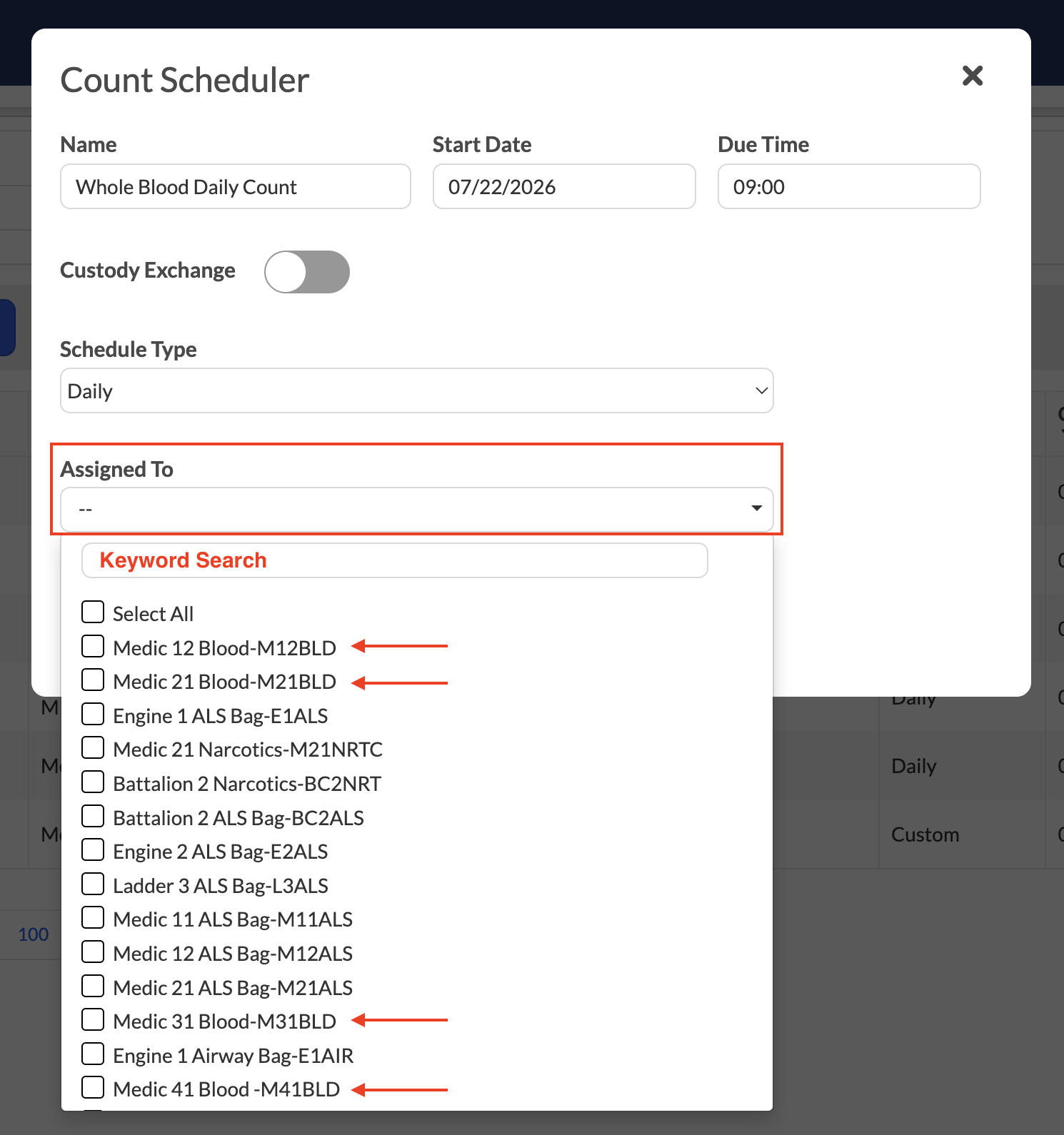Check Battalion 2 ALS Bag-BC2ALS

coord(93,816)
